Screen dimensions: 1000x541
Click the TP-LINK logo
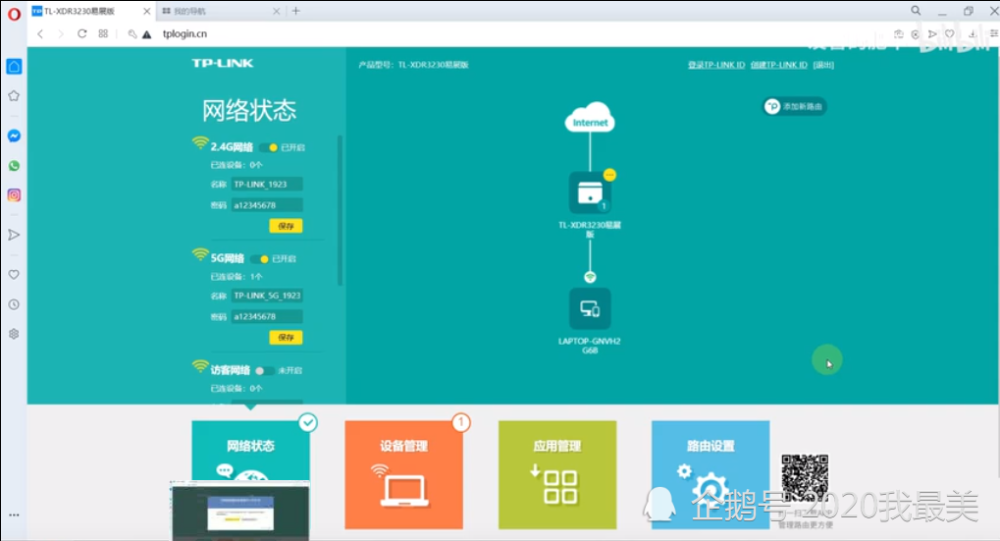point(223,63)
